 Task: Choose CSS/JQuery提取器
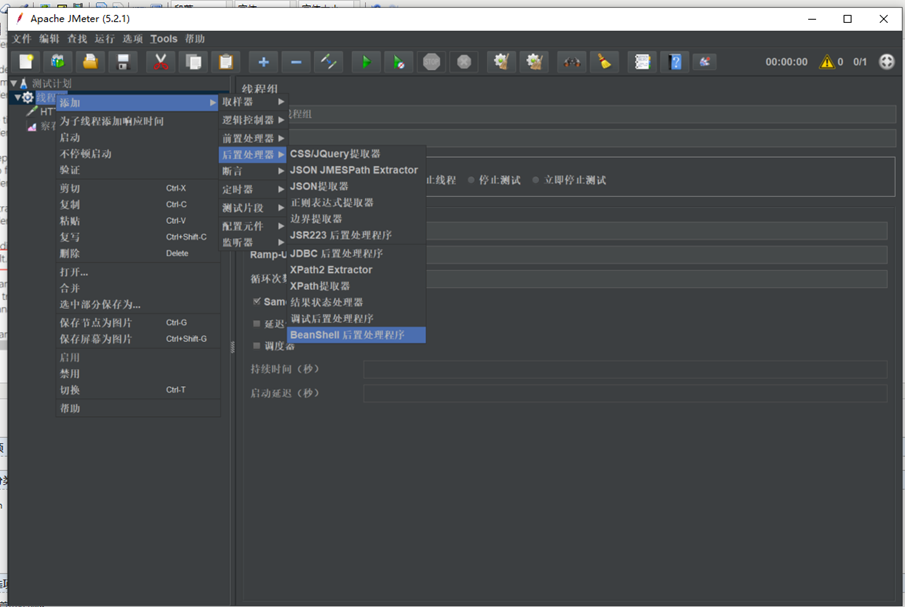tap(356, 154)
